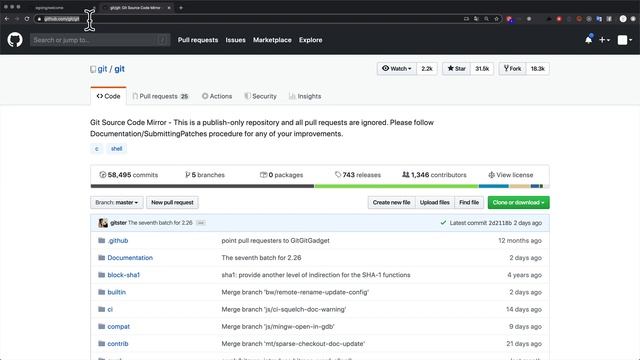The image size is (640, 360).
Task: Open a new browser tab
Action: pos(181,8)
